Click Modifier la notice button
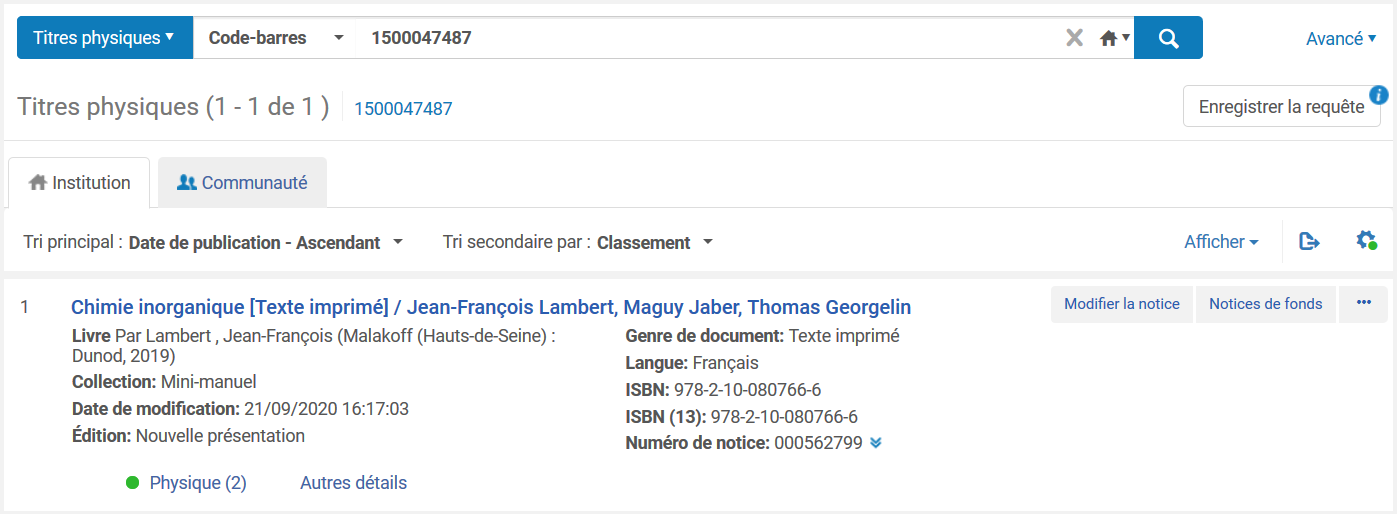The height and width of the screenshot is (514, 1397). (1121, 304)
